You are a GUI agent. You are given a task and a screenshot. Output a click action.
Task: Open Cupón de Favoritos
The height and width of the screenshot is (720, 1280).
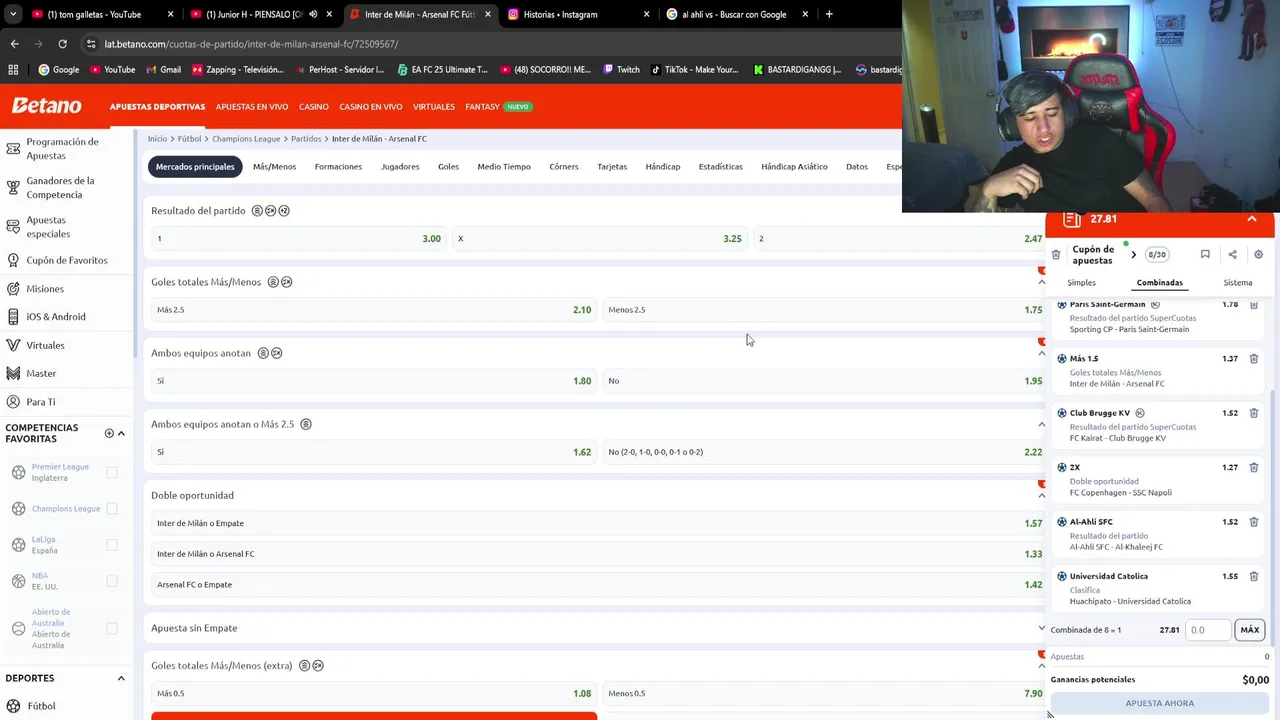pyautogui.click(x=66, y=260)
